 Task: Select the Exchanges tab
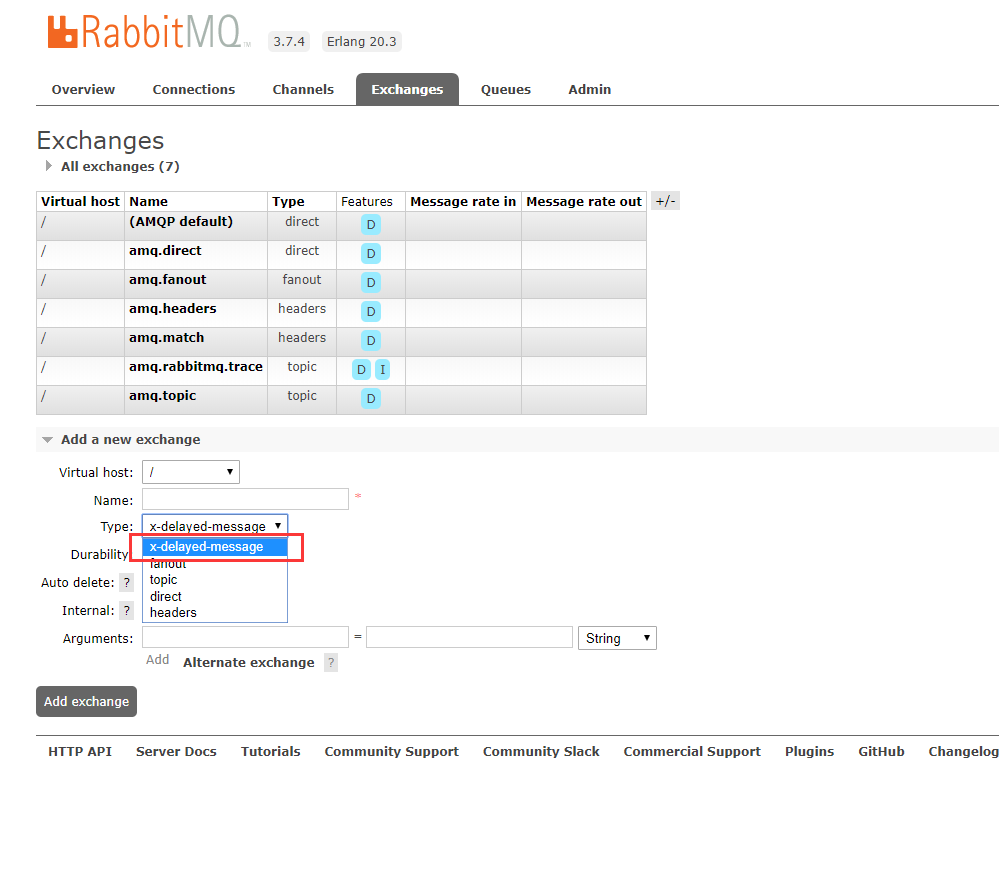(407, 89)
